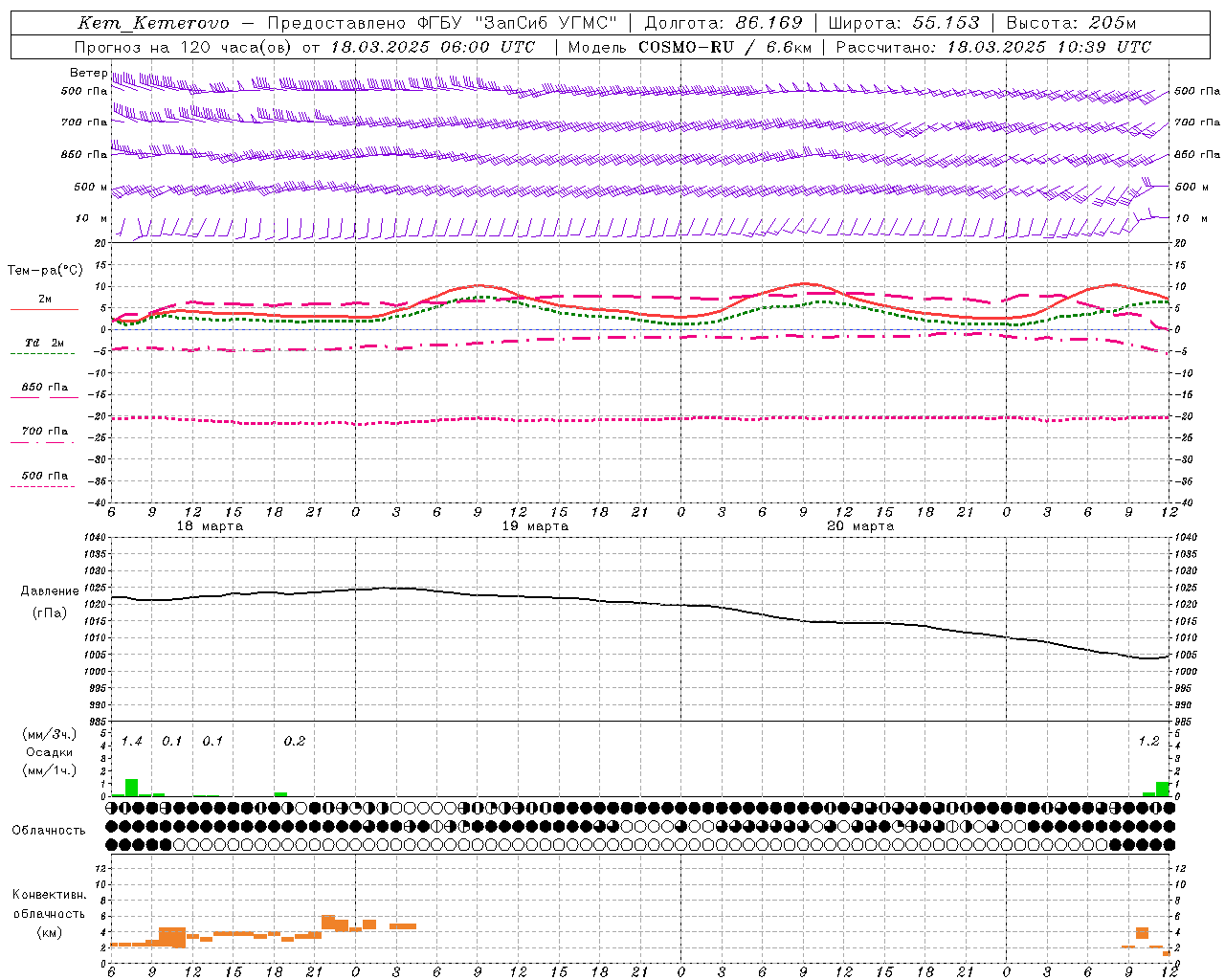Click the '10 м' wind level label on the left
This screenshot has height=980, width=1225.
(92, 218)
